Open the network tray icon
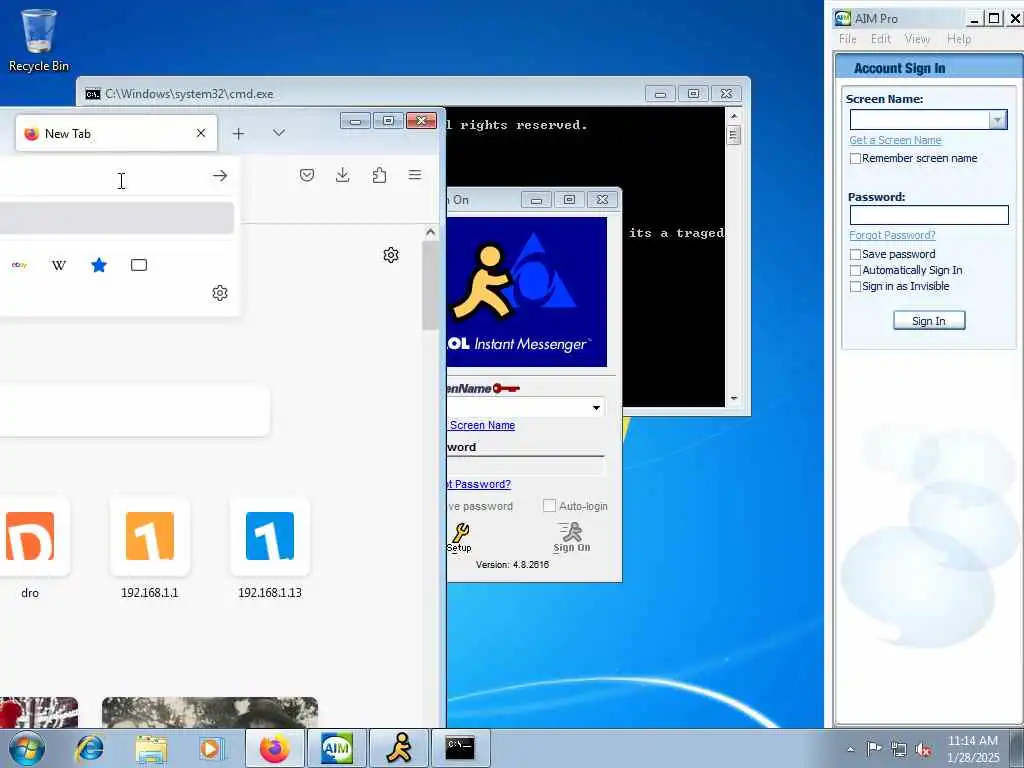 tap(899, 749)
